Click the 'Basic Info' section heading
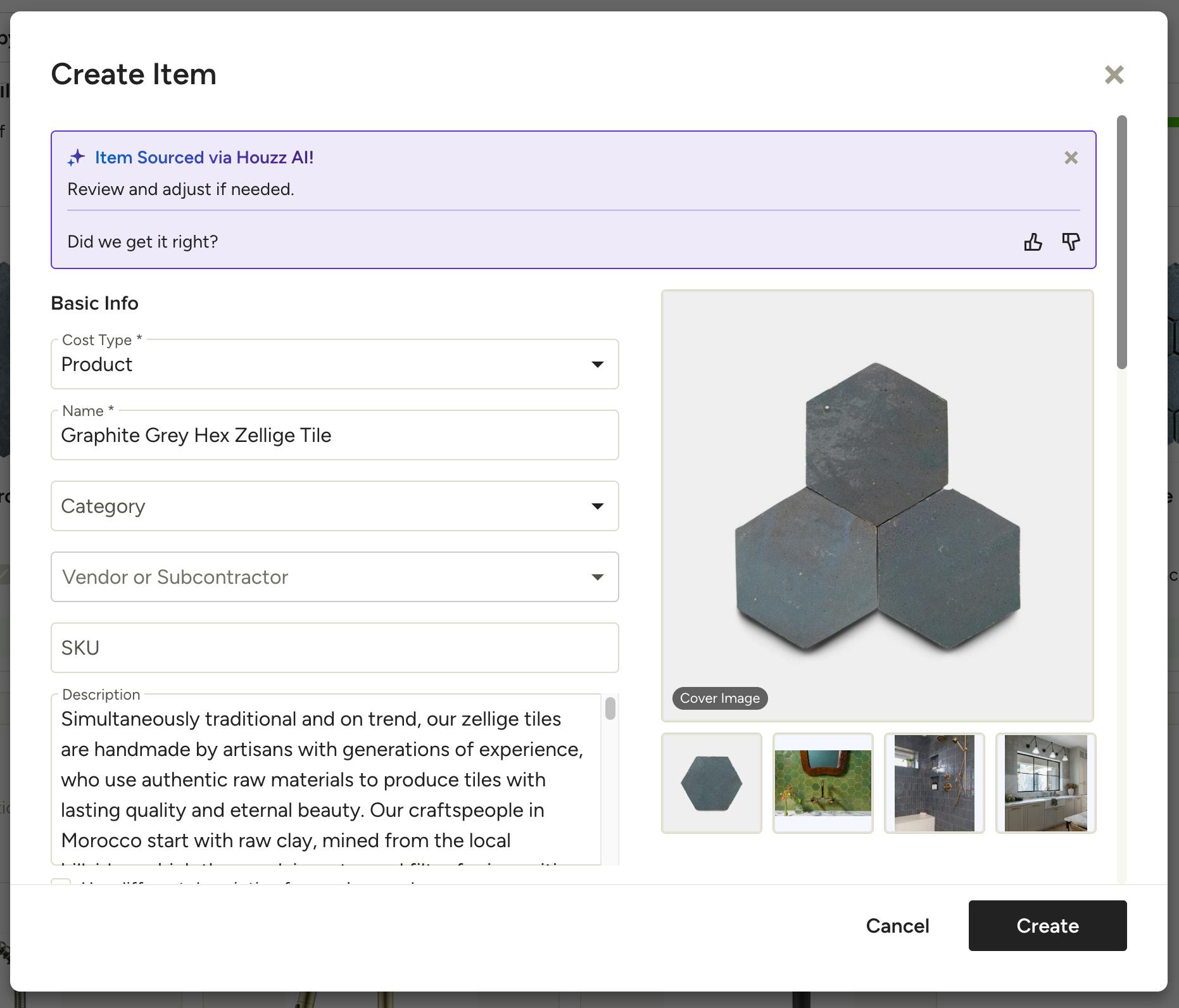Screen dimensions: 1179x1008 pos(94,303)
